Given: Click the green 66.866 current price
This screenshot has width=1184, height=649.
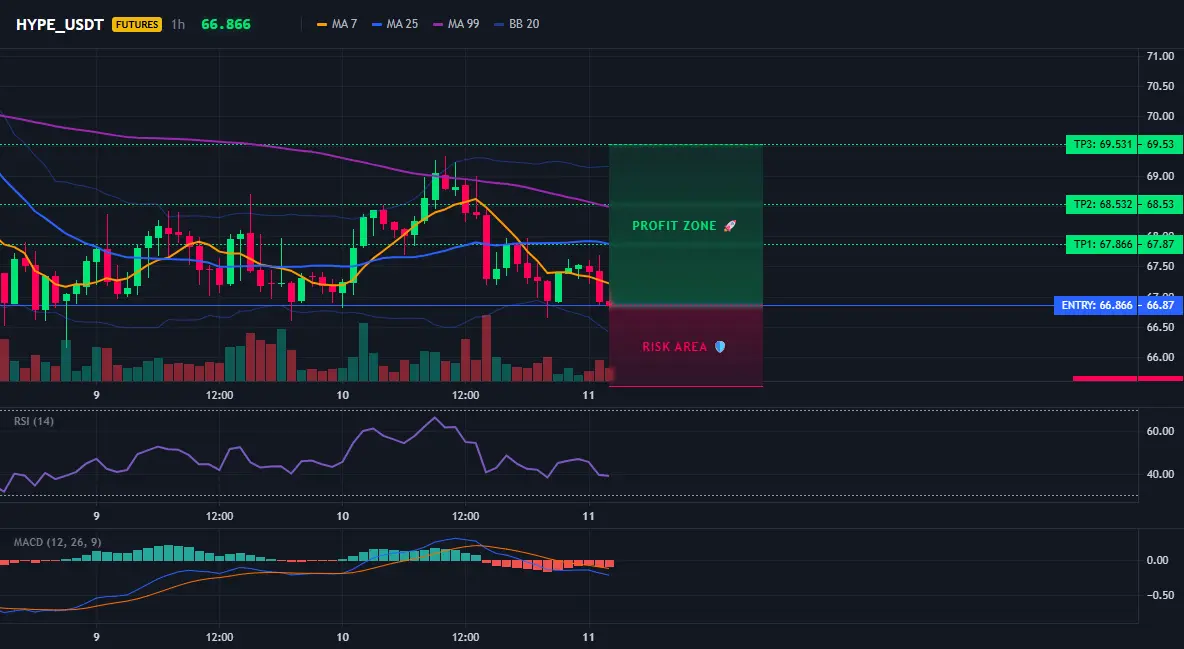Looking at the screenshot, I should click(226, 24).
